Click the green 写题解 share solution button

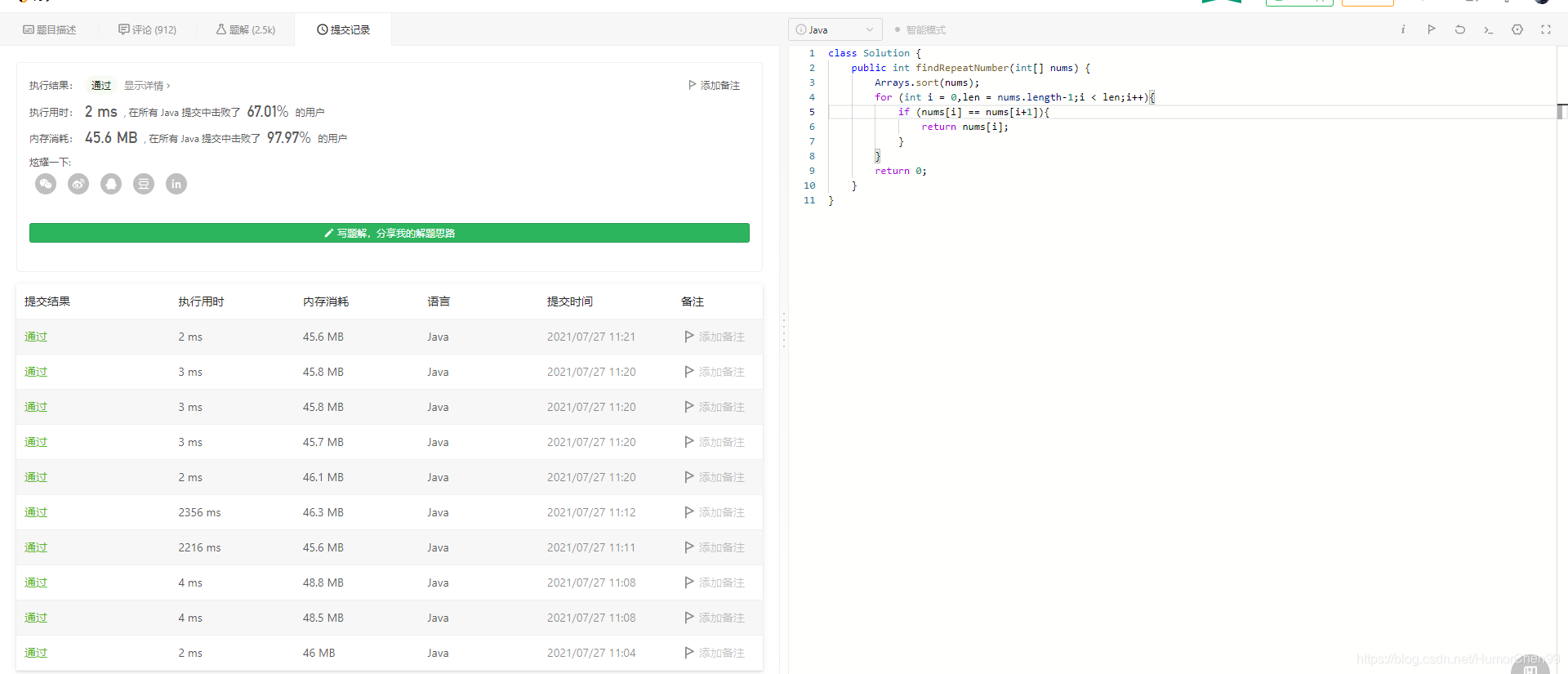coord(390,233)
